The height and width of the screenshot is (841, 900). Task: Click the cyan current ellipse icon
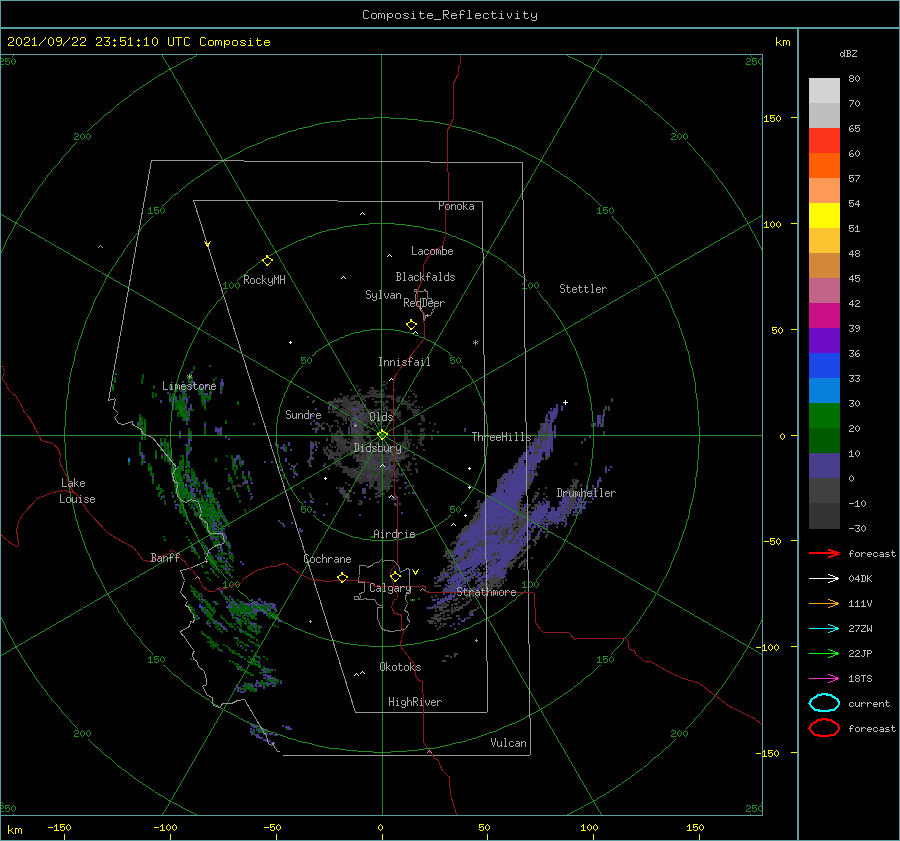pyautogui.click(x=824, y=703)
